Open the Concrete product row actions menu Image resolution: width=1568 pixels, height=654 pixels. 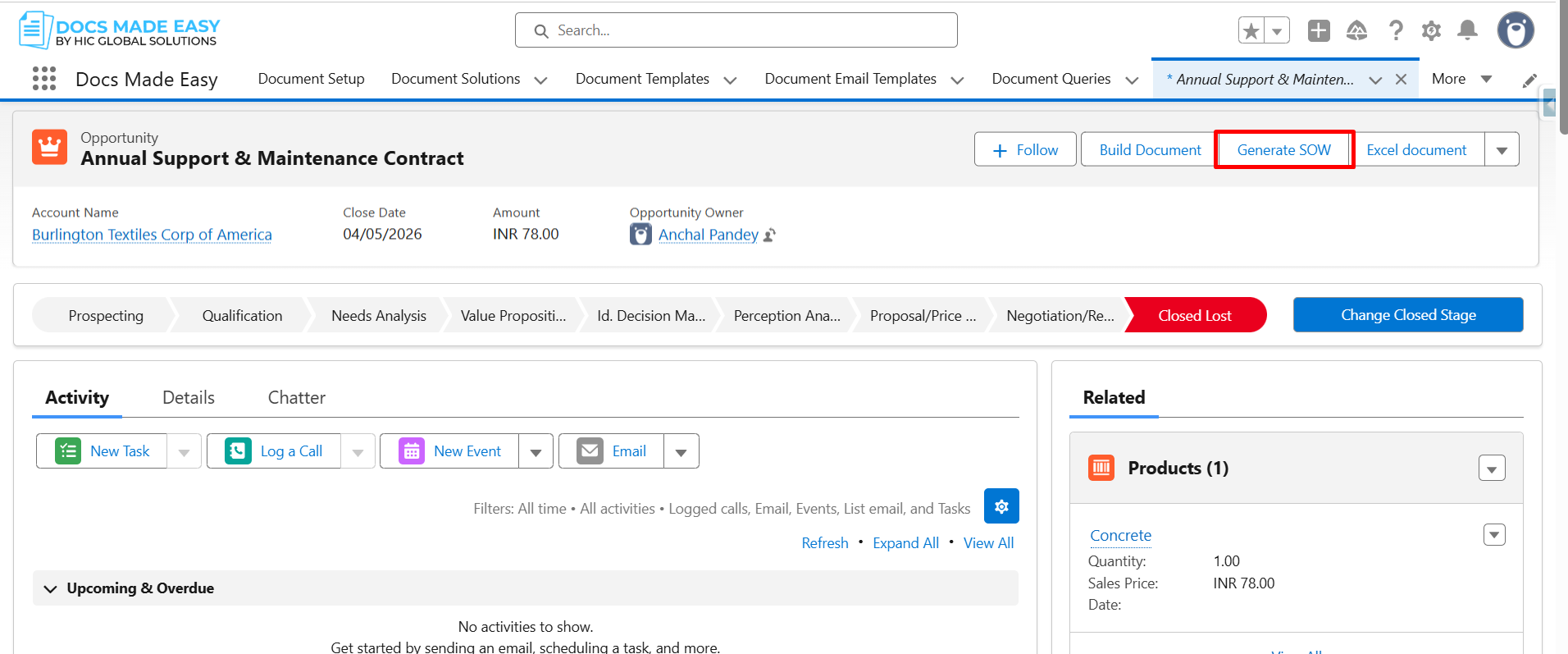pos(1494,535)
